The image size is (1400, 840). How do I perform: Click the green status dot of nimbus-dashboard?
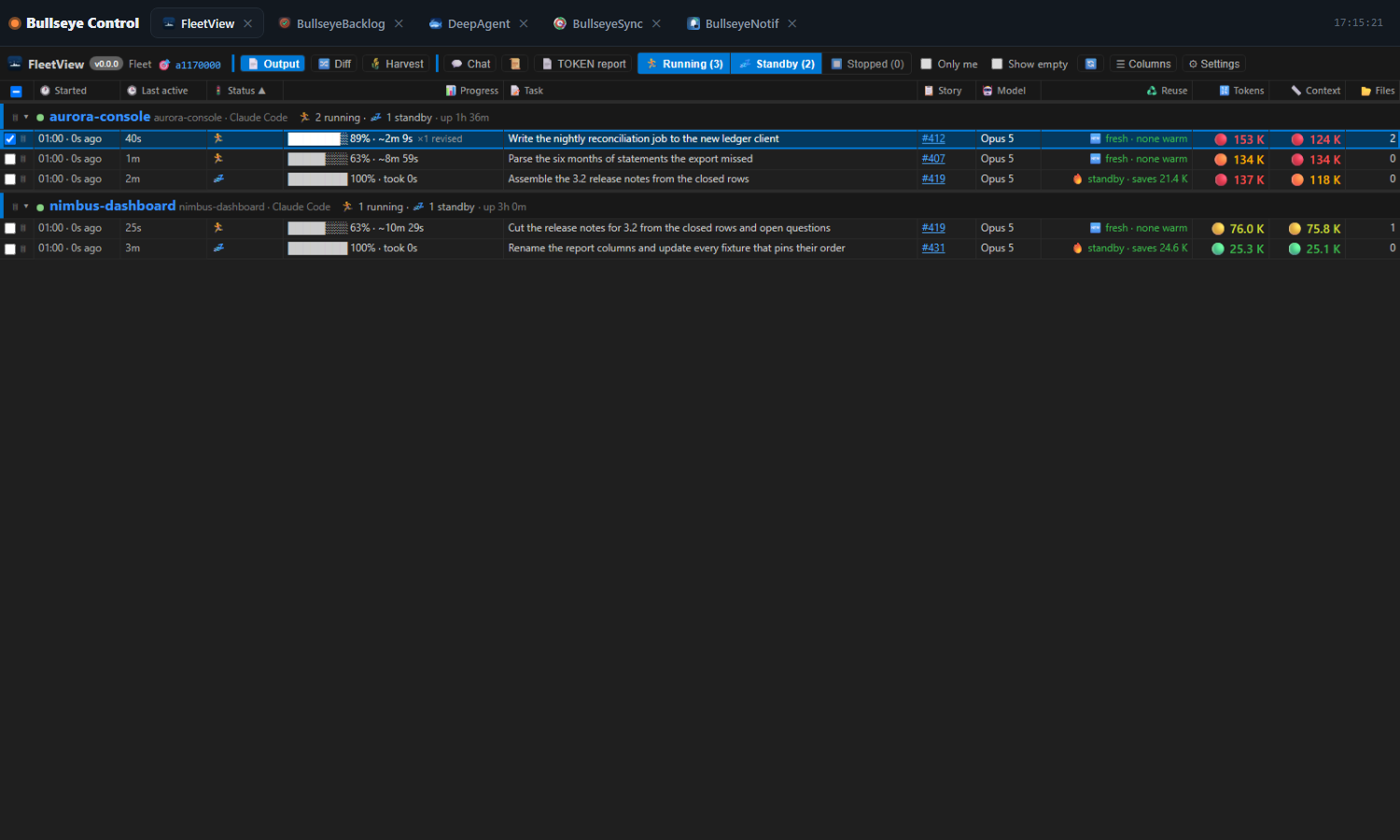tap(40, 207)
